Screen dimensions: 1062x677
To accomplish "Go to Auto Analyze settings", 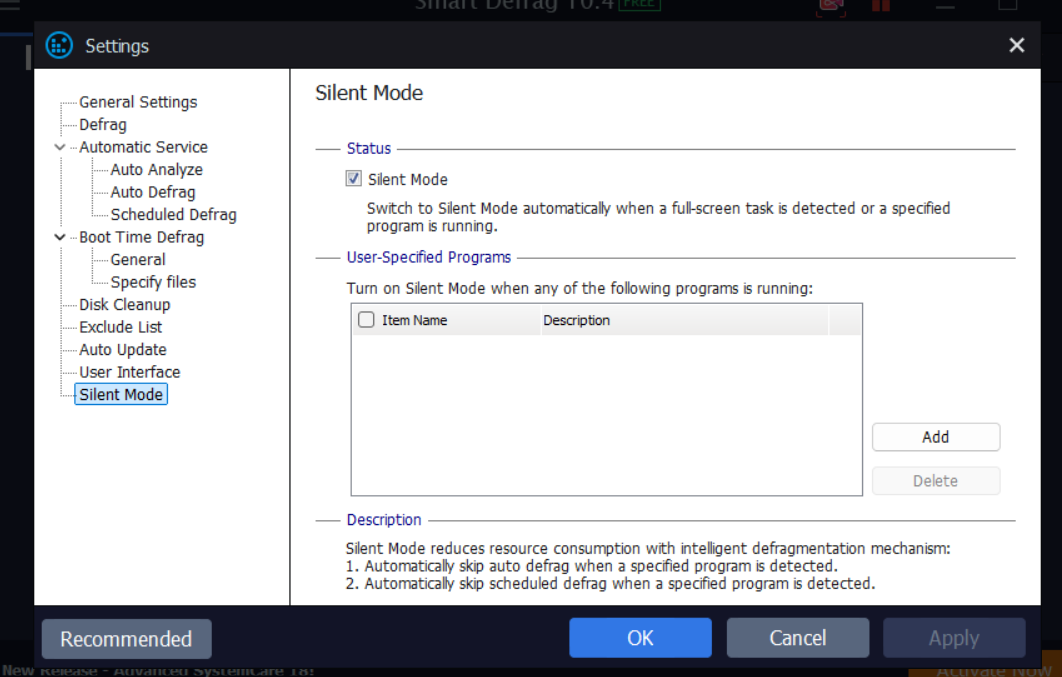I will click(156, 170).
